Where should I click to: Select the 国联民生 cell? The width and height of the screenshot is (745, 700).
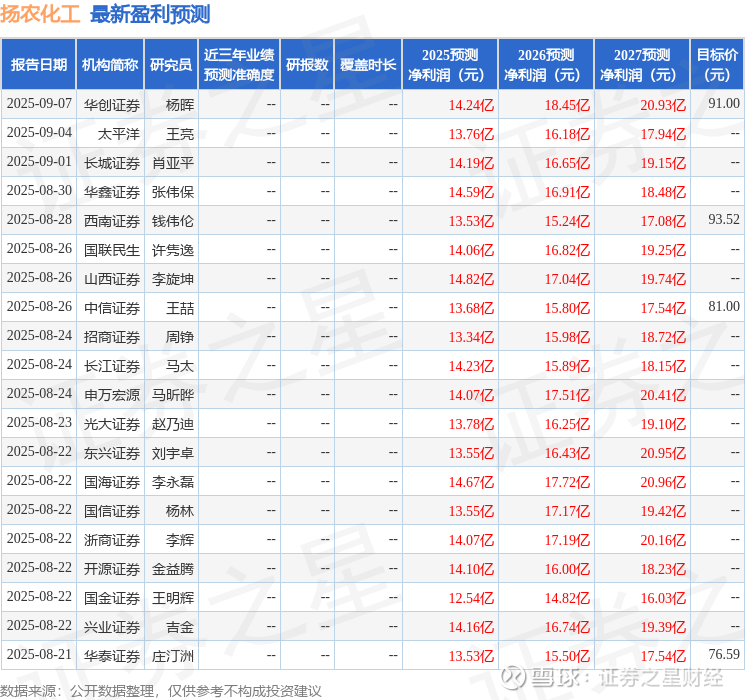pyautogui.click(x=112, y=250)
